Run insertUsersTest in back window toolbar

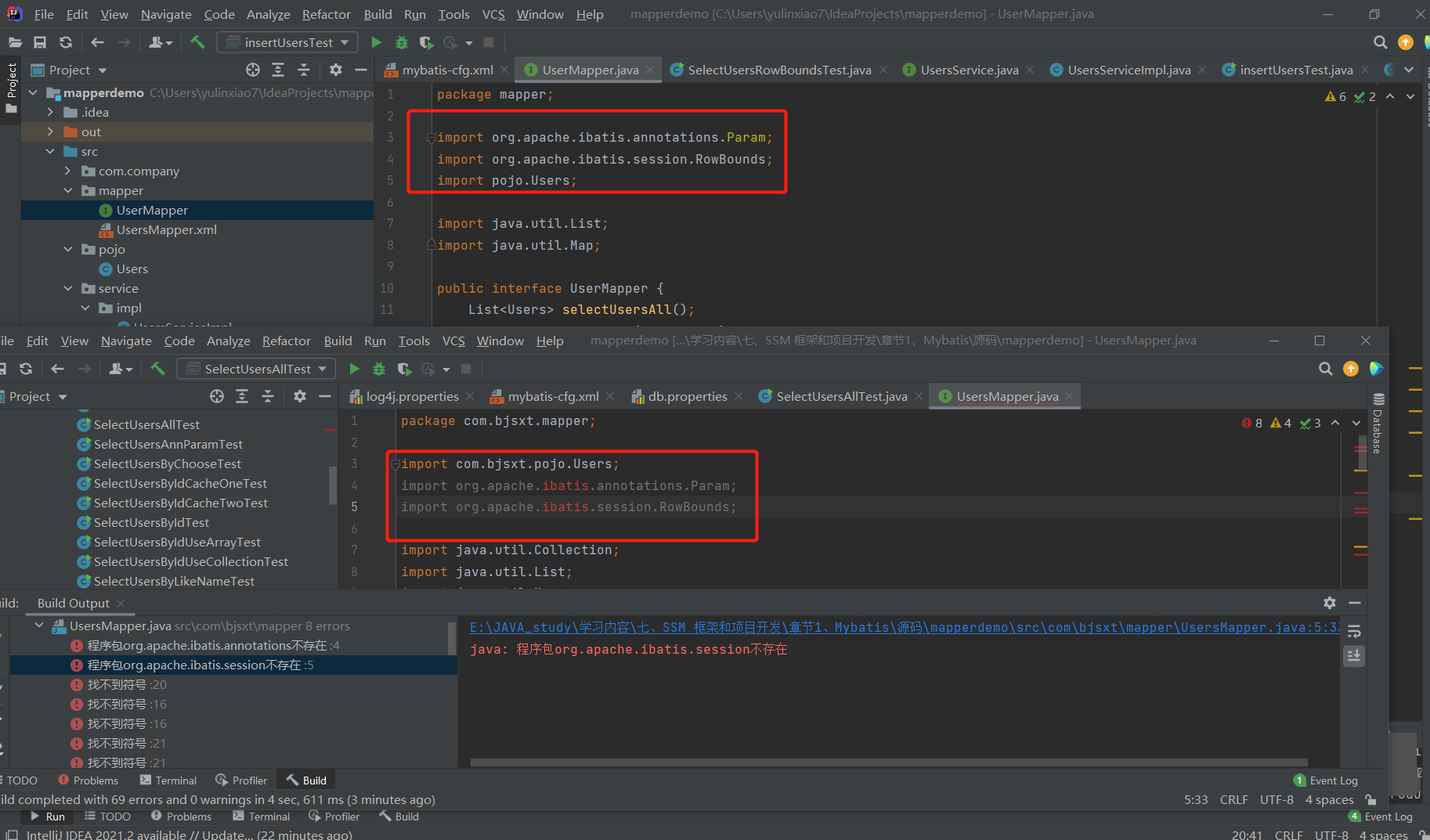tap(376, 42)
